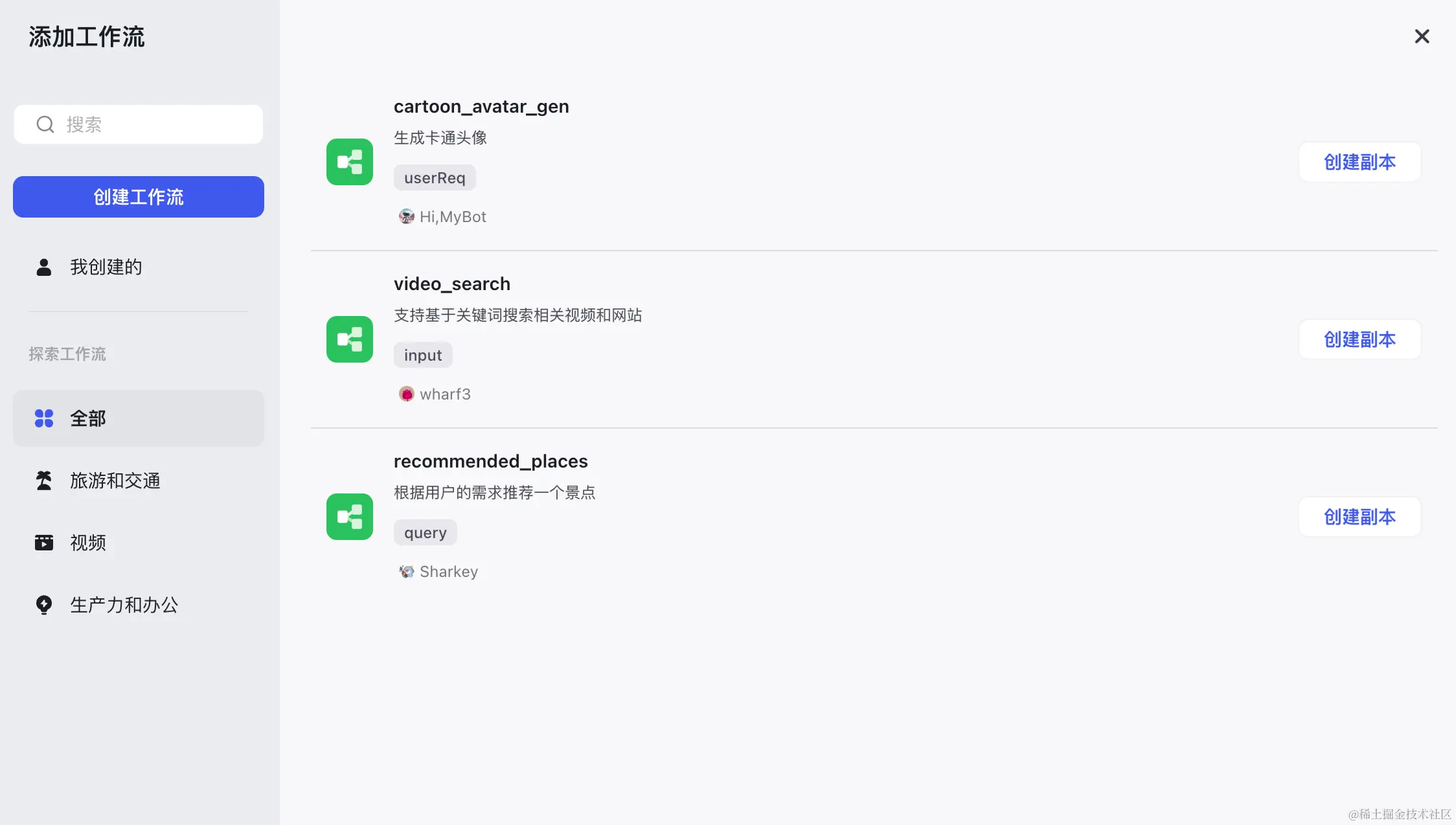Focus the 搜索 input field
1456x825 pixels.
tap(139, 124)
